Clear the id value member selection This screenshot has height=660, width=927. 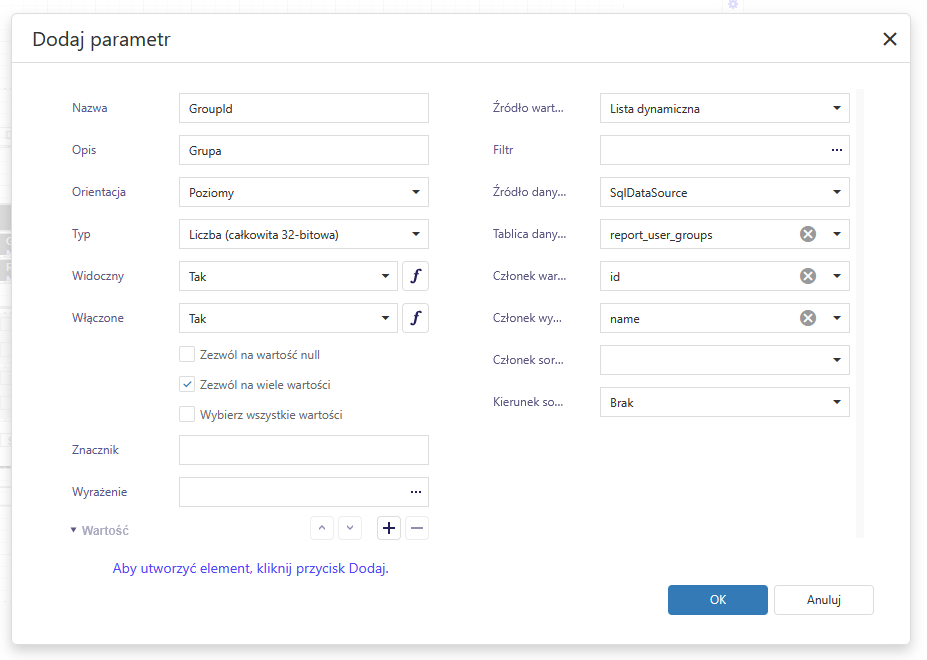808,276
